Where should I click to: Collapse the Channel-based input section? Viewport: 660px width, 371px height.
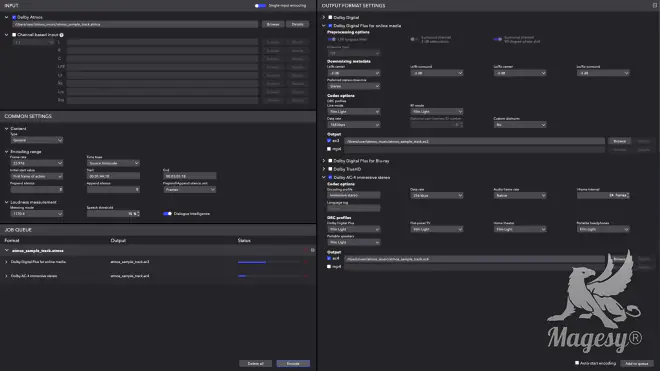click(x=6, y=35)
